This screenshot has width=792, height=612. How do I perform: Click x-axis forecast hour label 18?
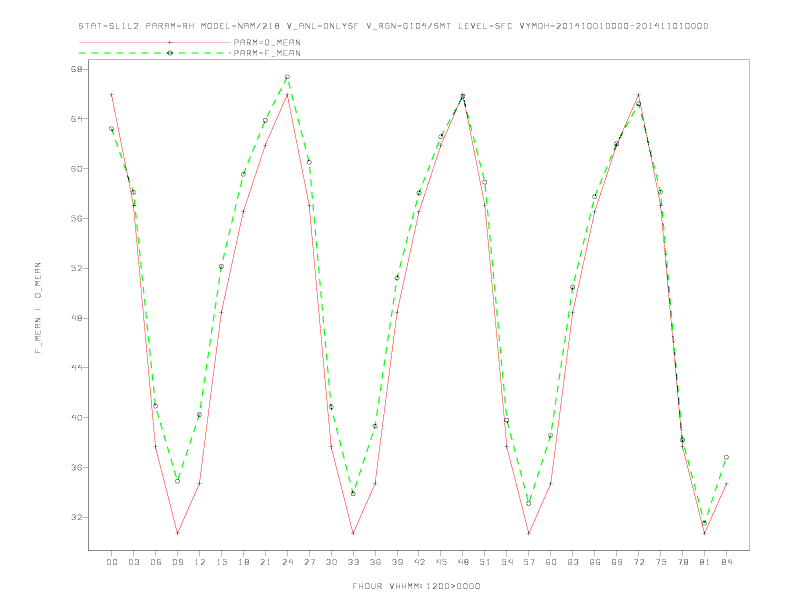(243, 562)
